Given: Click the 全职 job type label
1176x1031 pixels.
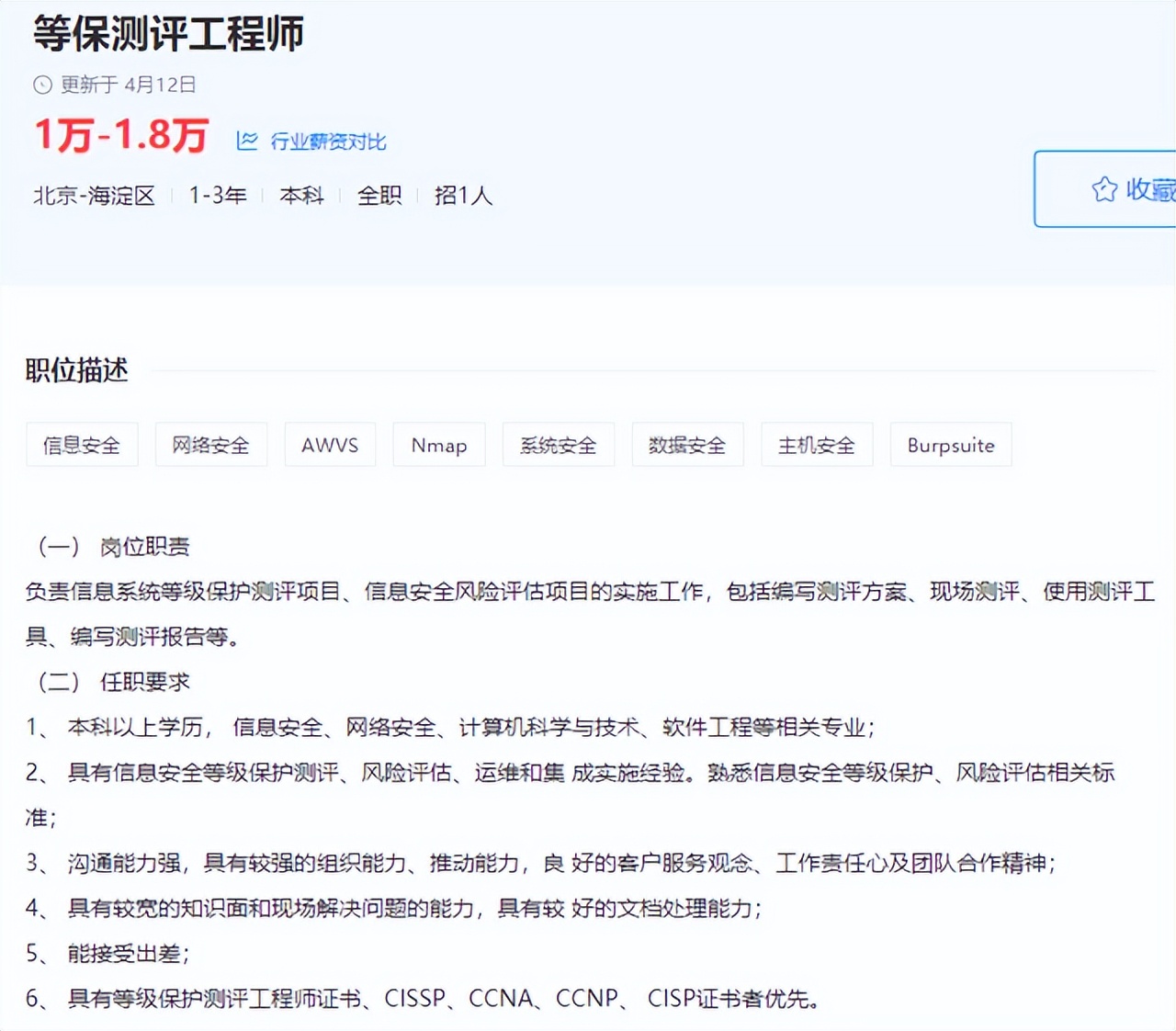Looking at the screenshot, I should click(379, 196).
